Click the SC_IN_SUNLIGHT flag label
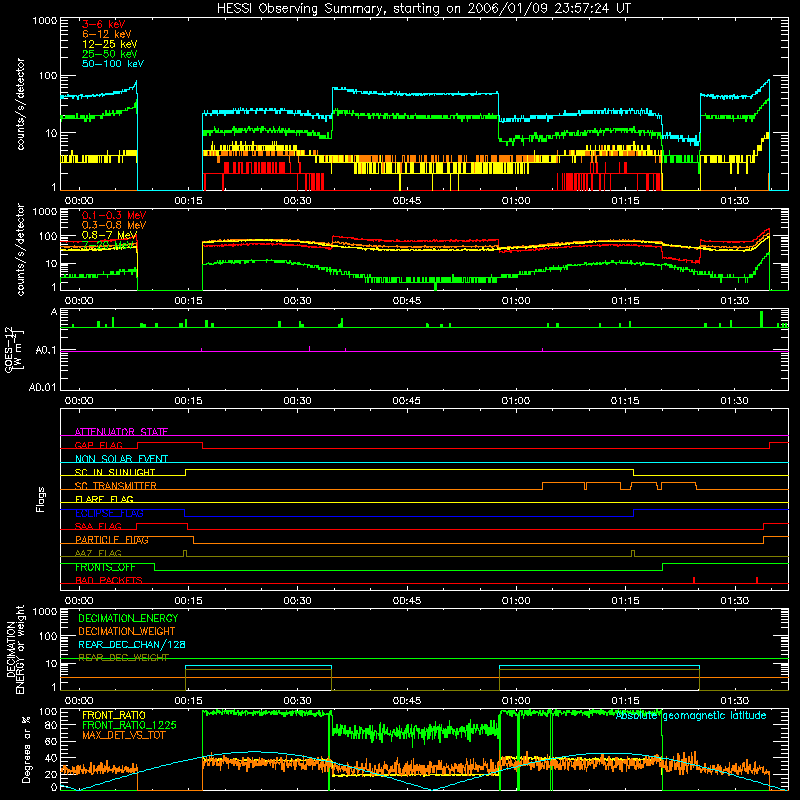 [x=115, y=472]
